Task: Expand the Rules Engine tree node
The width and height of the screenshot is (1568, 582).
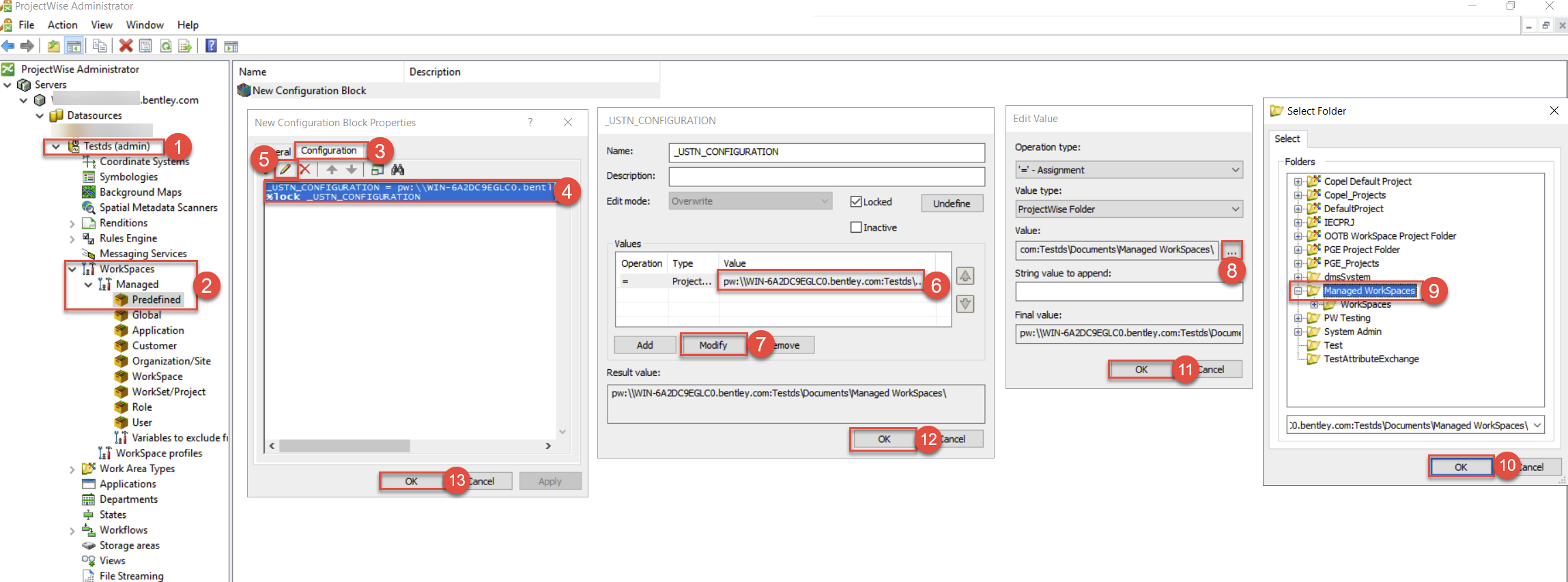Action: pos(72,239)
